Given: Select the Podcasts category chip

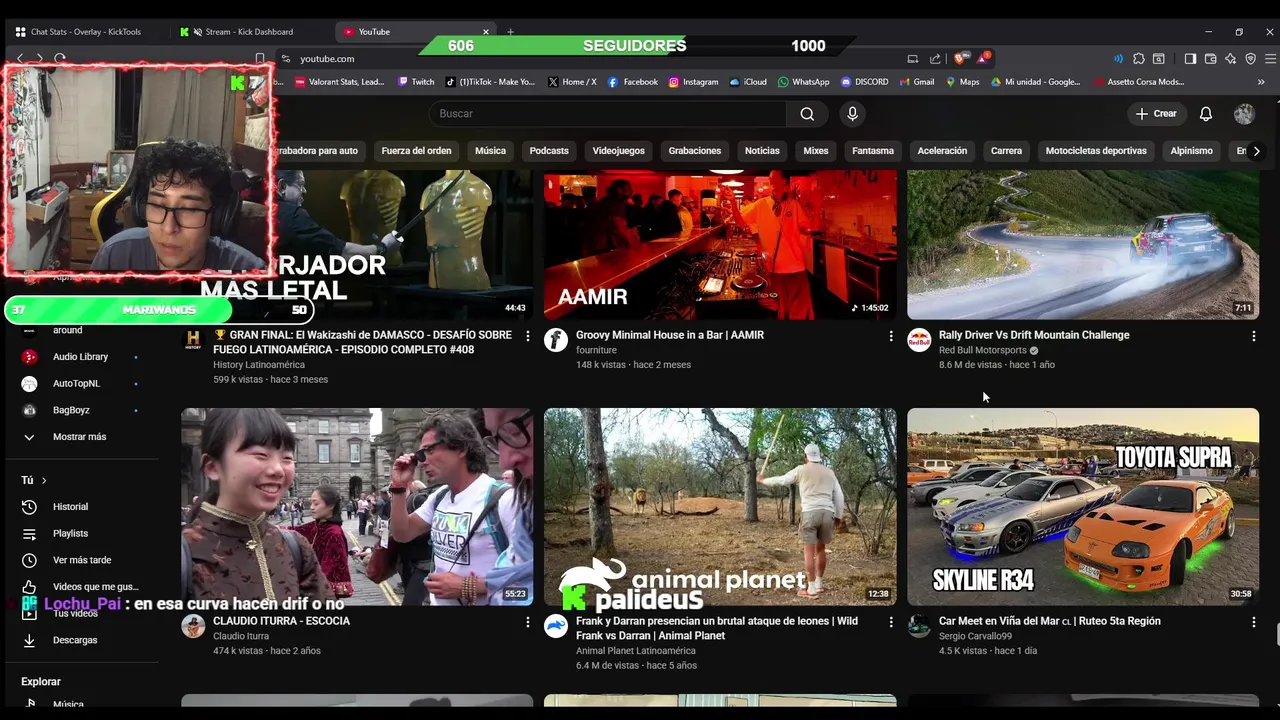Looking at the screenshot, I should point(549,151).
